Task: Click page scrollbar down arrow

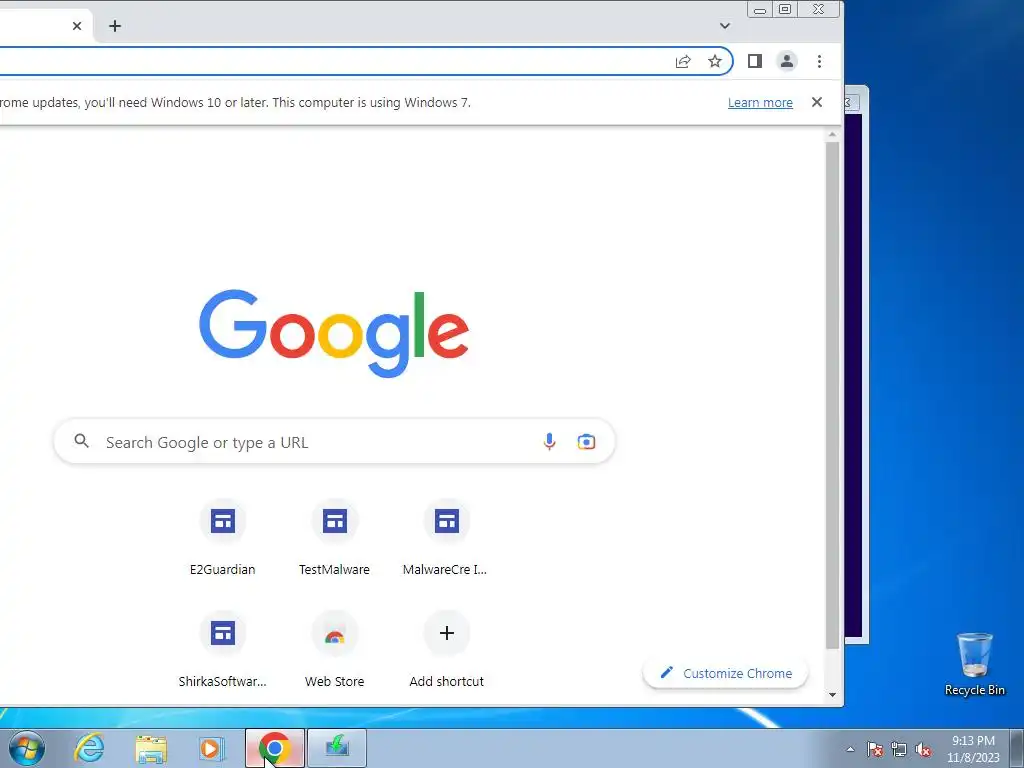Action: coord(832,695)
